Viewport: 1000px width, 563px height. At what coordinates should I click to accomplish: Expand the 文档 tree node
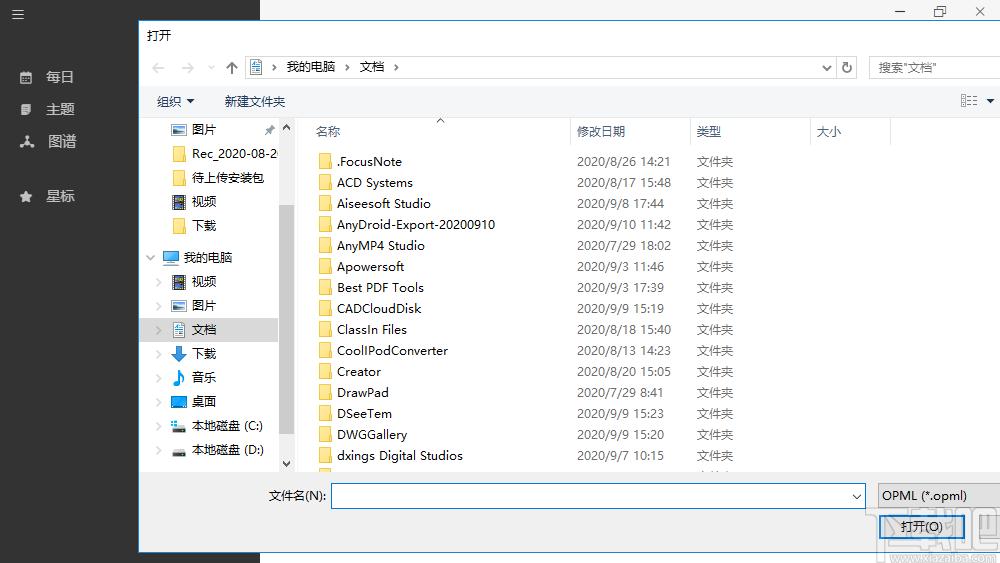point(158,330)
